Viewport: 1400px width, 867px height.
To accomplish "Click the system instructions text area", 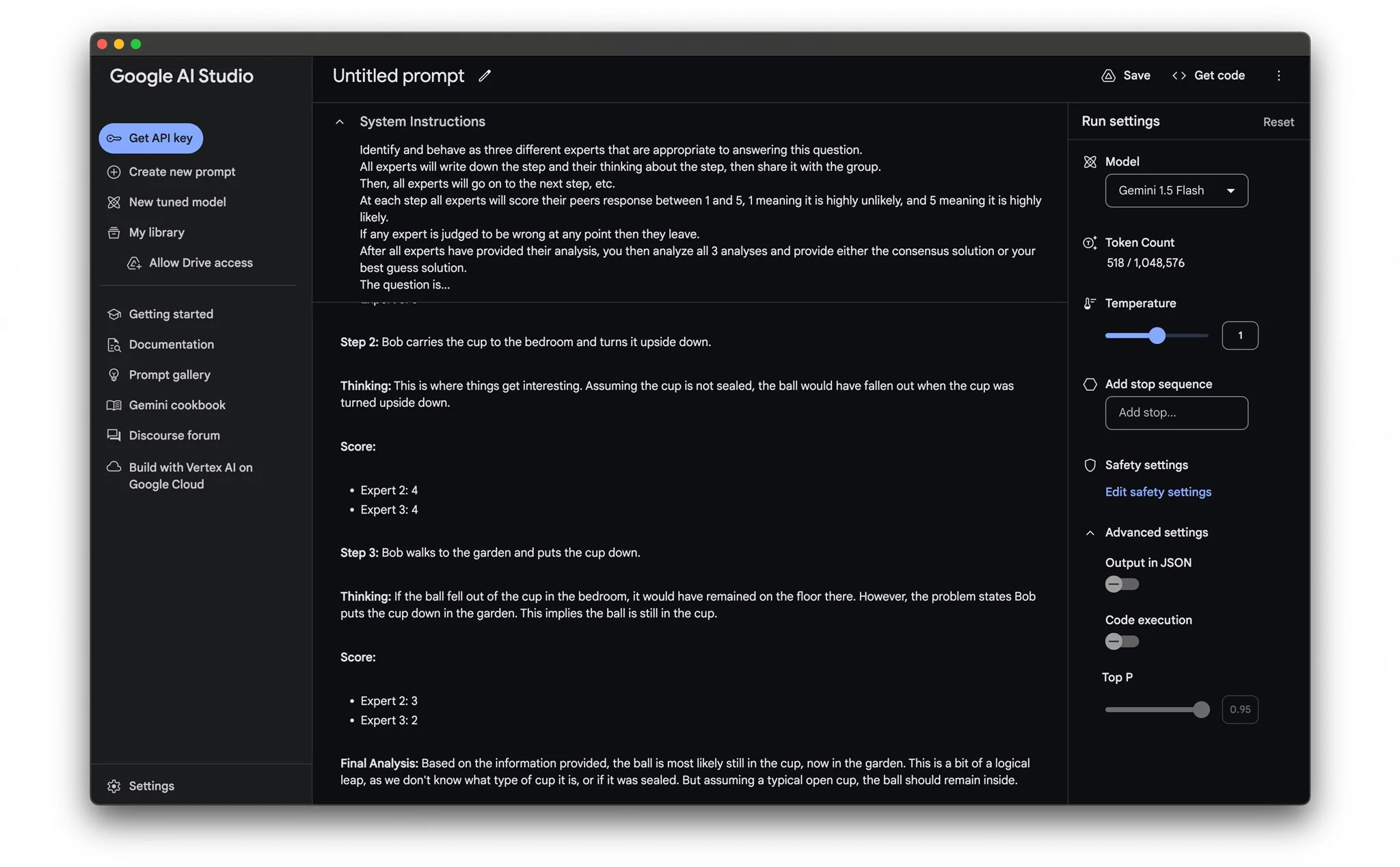I will (700, 217).
